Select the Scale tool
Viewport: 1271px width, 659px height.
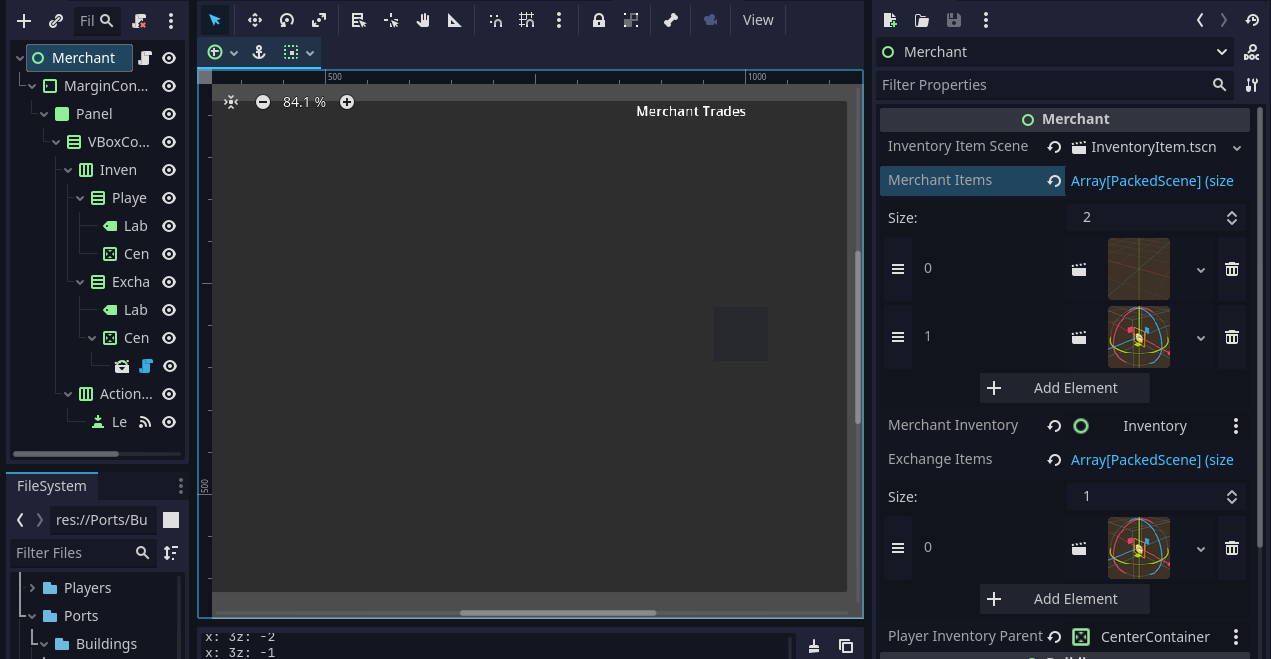tap(318, 20)
